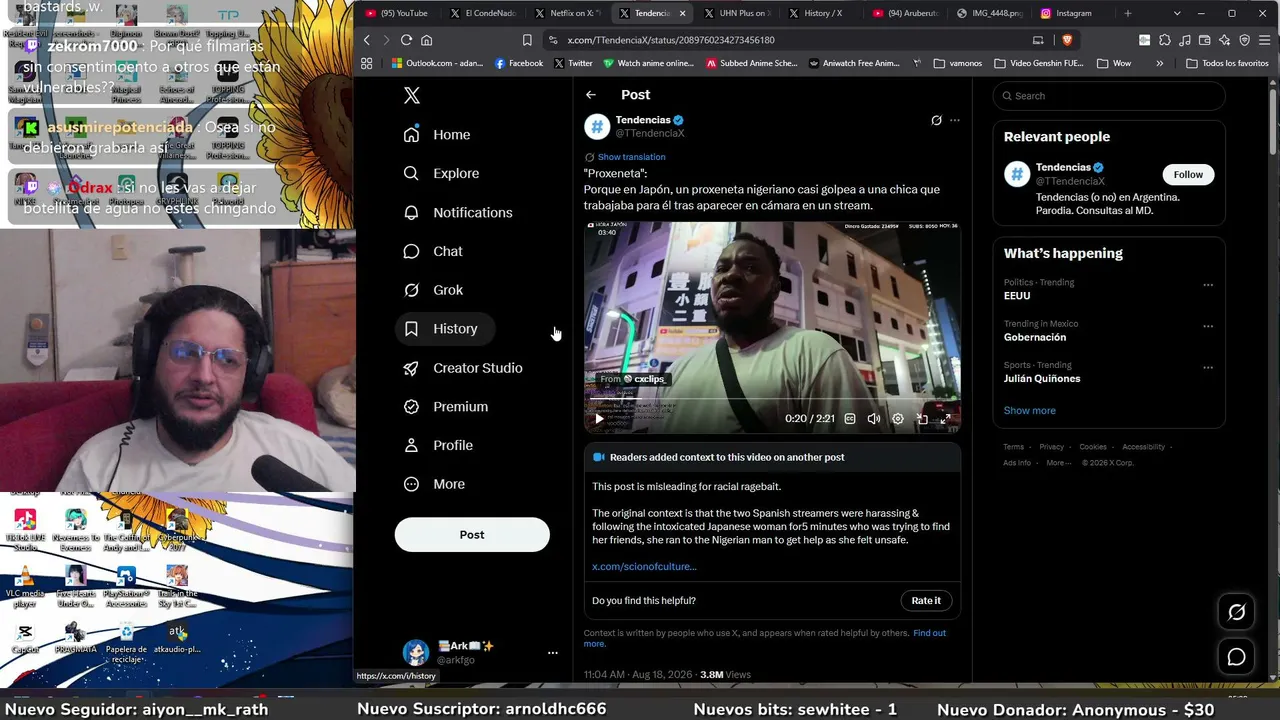1280x720 pixels.
Task: Seek on the video progress bar
Action: click(x=772, y=400)
